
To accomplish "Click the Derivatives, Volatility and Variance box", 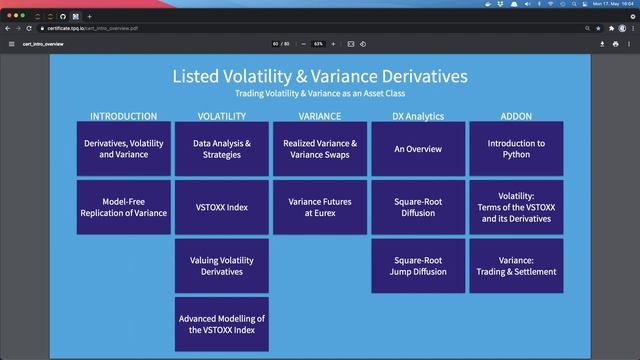I will [x=124, y=149].
